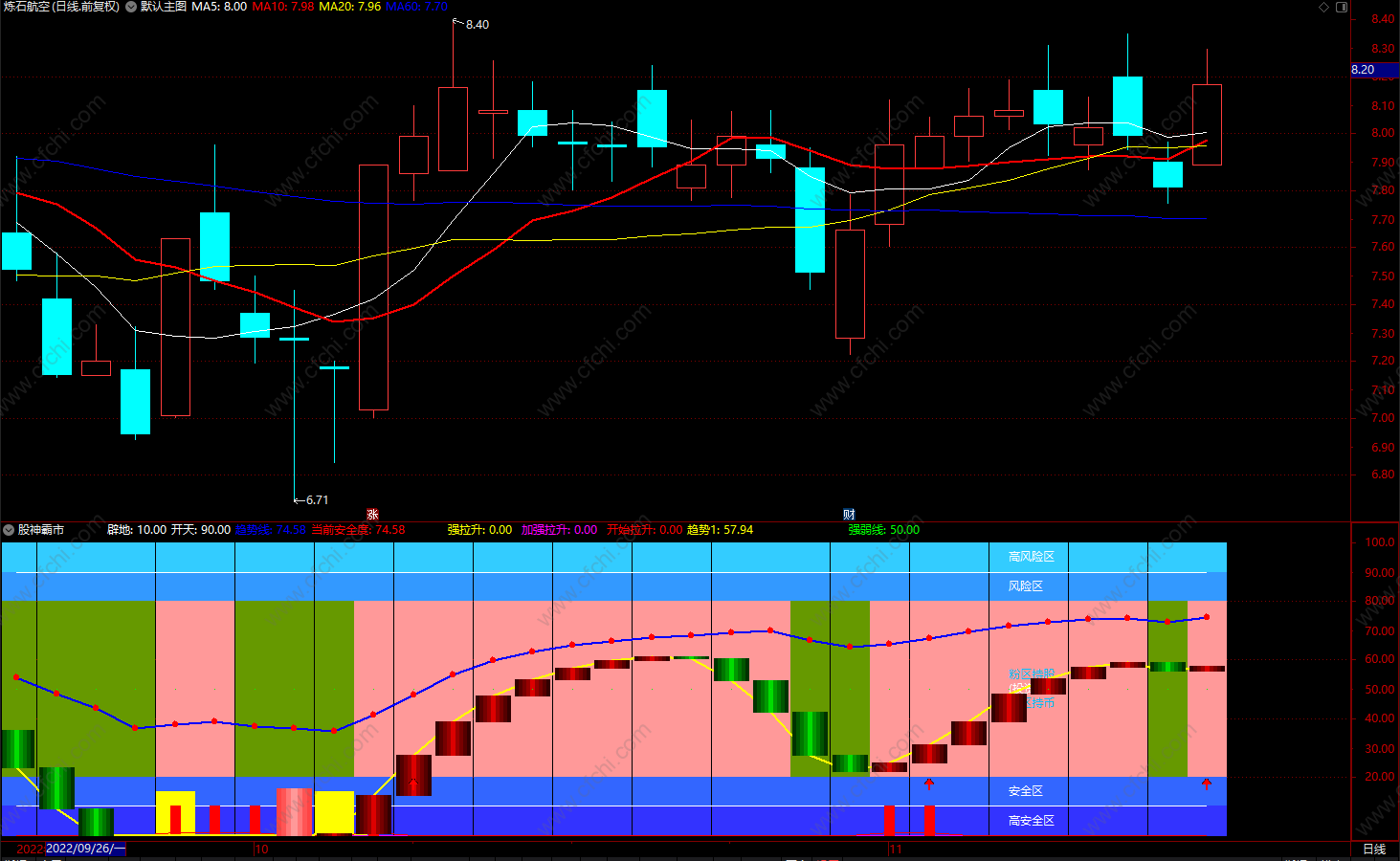The image size is (1400, 861).
Task: Toggle the side panel icon at top right
Action: point(1342,7)
